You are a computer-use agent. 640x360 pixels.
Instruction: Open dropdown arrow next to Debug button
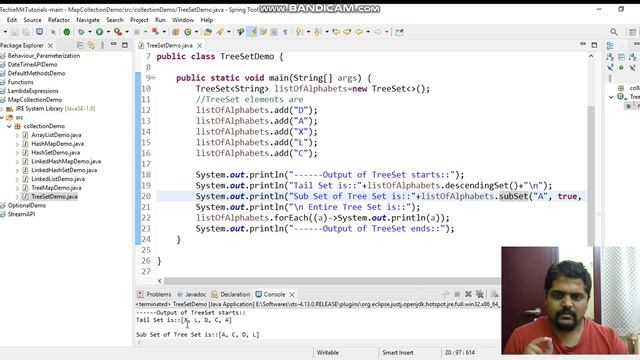pyautogui.click(x=89, y=32)
